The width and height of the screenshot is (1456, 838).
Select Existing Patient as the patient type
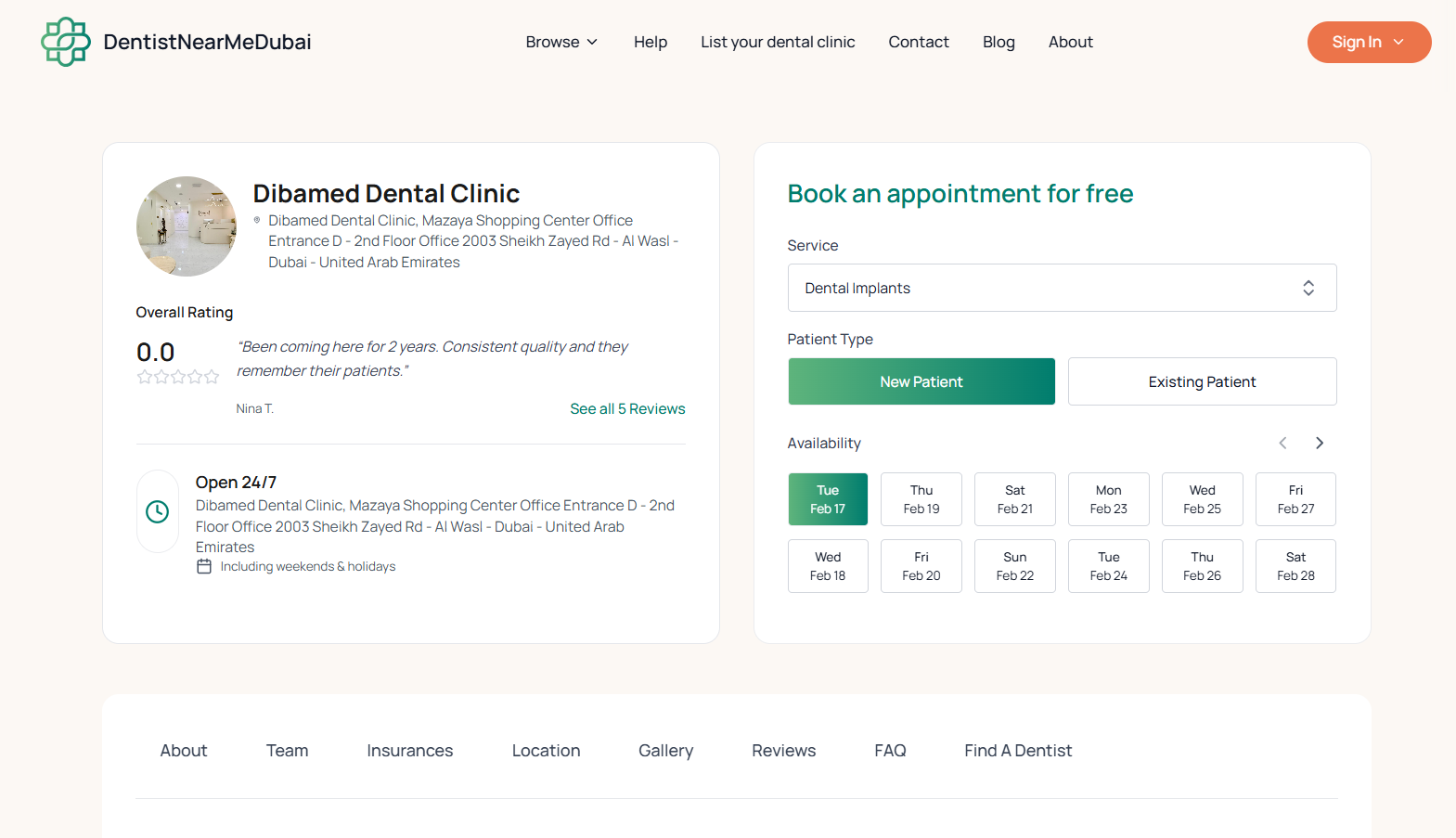1202,381
